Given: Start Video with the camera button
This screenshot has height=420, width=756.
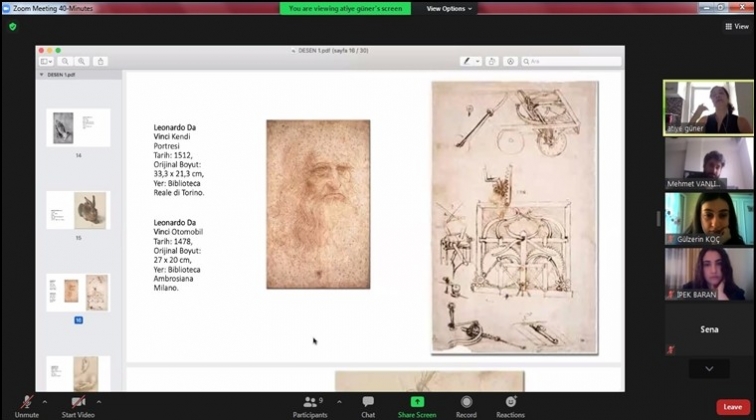Looking at the screenshot, I should [x=77, y=403].
